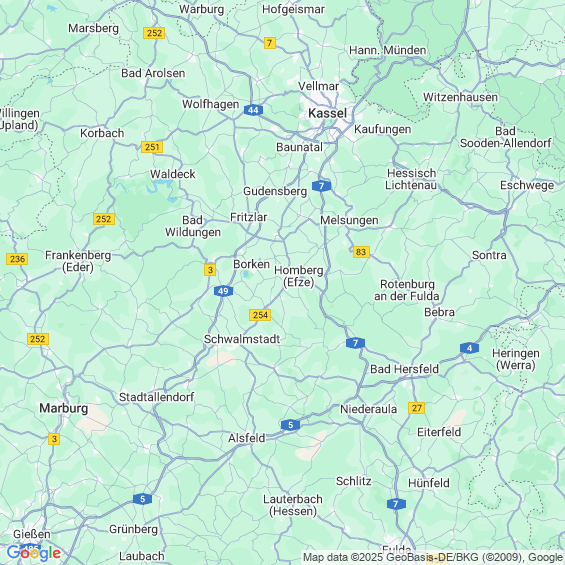Select the Kassel city label
565x565 pixels.
pos(328,114)
